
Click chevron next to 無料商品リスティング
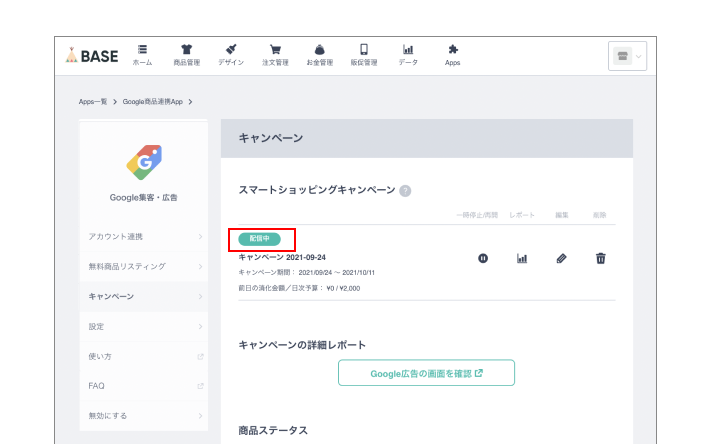(x=200, y=266)
